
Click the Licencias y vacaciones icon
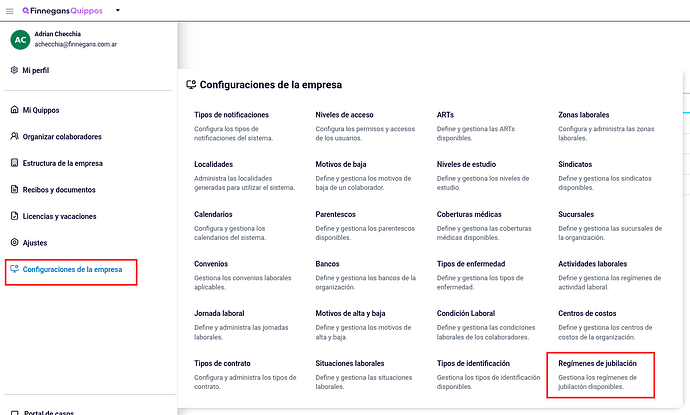pos(15,216)
